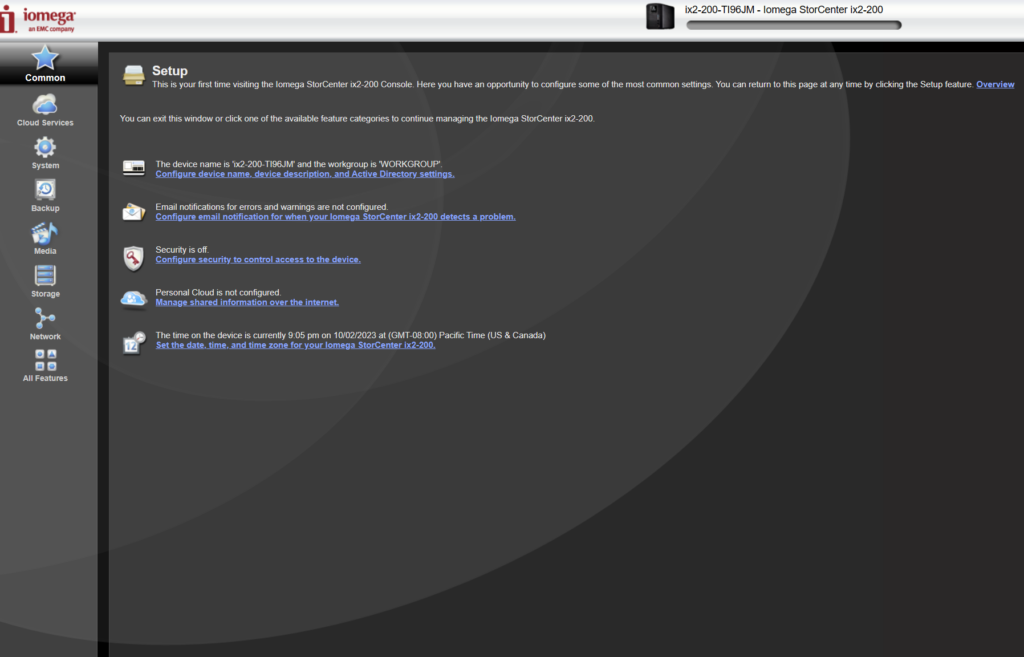Click the device name card icon

133,168
